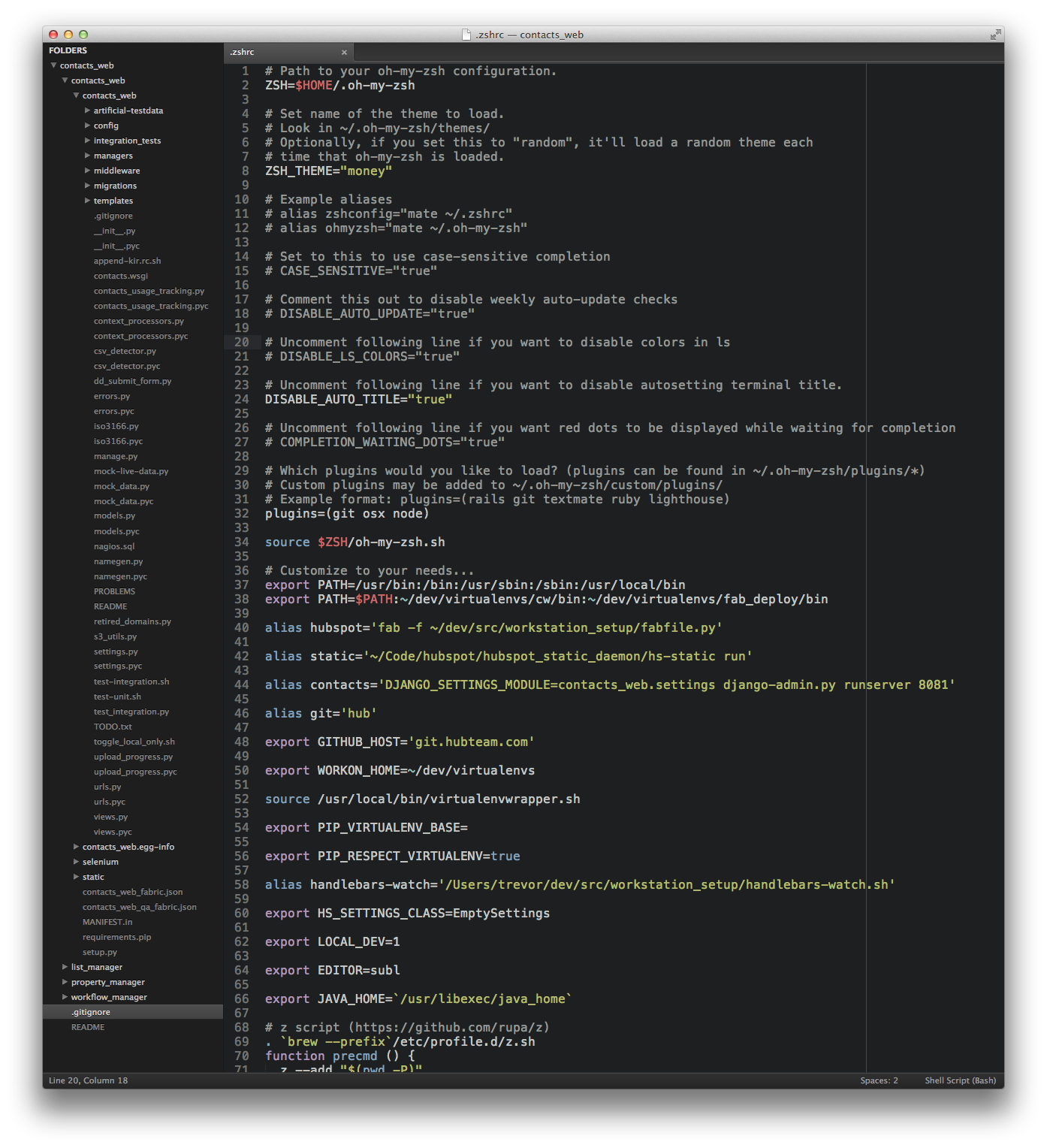Expand the selenium folder
This screenshot has height=1148, width=1047.
click(76, 862)
